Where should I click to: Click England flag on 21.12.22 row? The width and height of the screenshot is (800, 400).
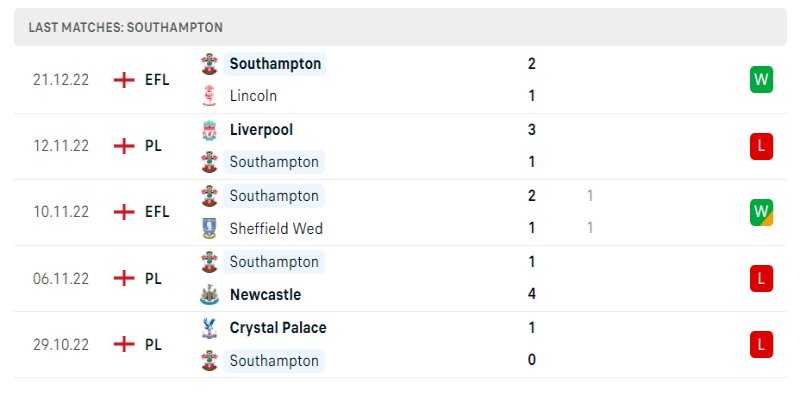(x=124, y=80)
